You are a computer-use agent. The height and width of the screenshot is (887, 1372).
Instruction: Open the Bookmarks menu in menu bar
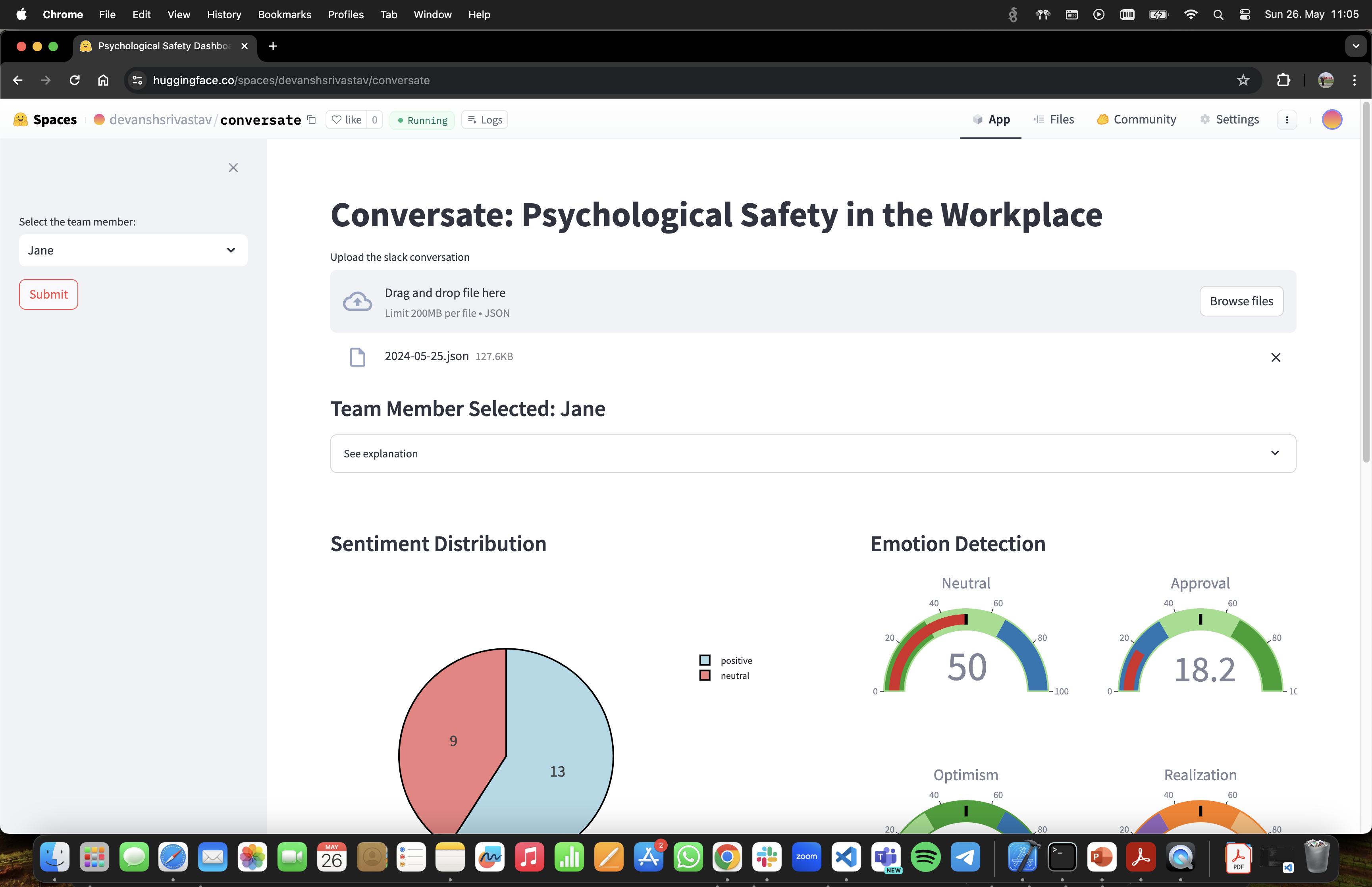tap(284, 14)
